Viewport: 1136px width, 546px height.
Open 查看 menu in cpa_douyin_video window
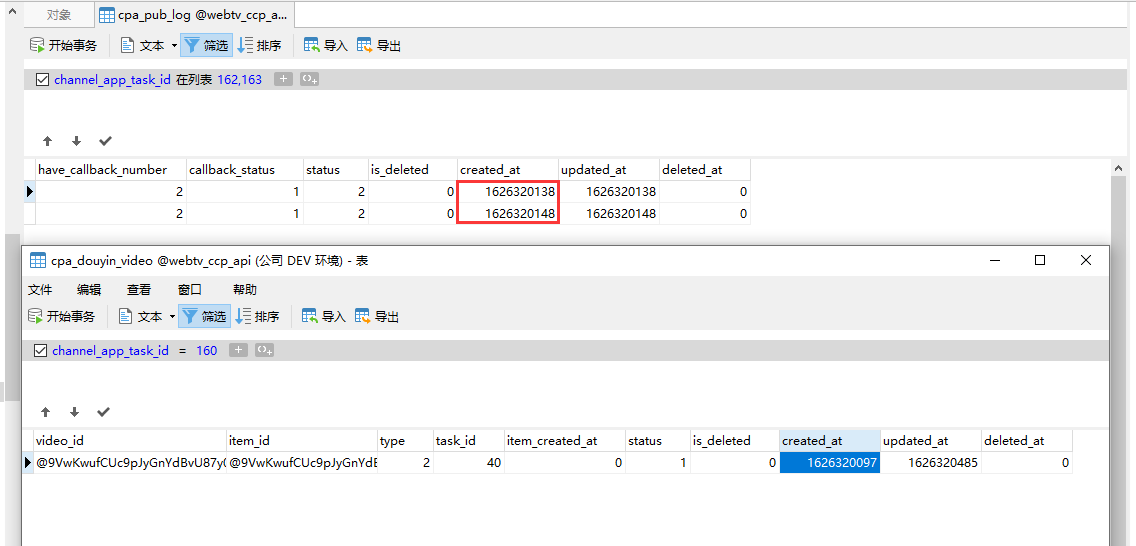(x=139, y=290)
